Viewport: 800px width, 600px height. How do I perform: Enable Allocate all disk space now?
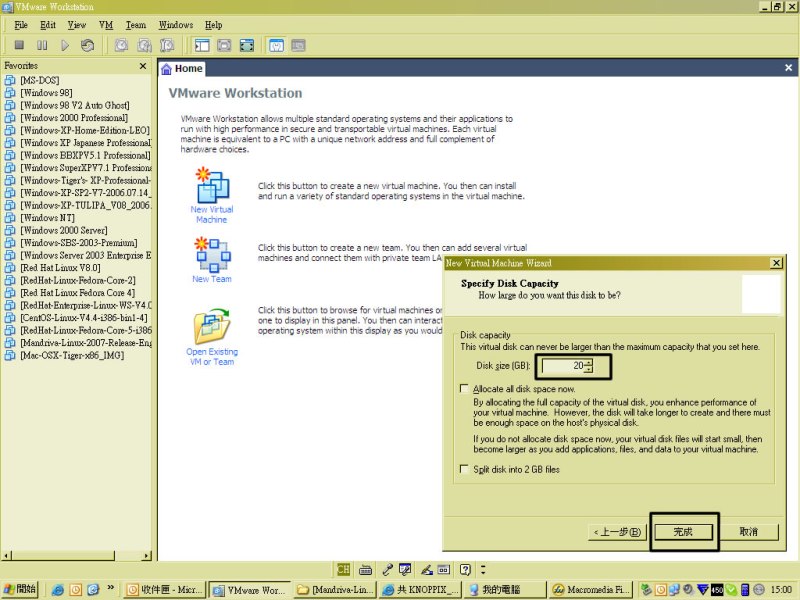point(464,389)
